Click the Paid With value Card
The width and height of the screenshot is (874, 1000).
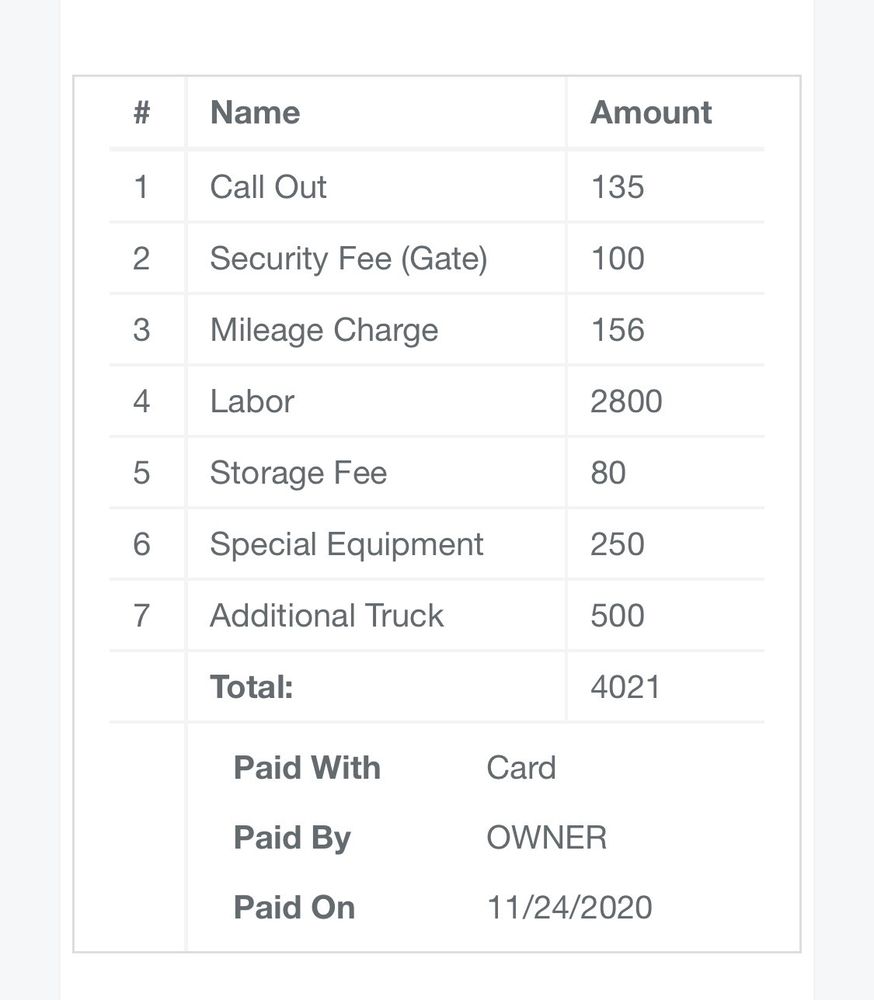coord(521,768)
